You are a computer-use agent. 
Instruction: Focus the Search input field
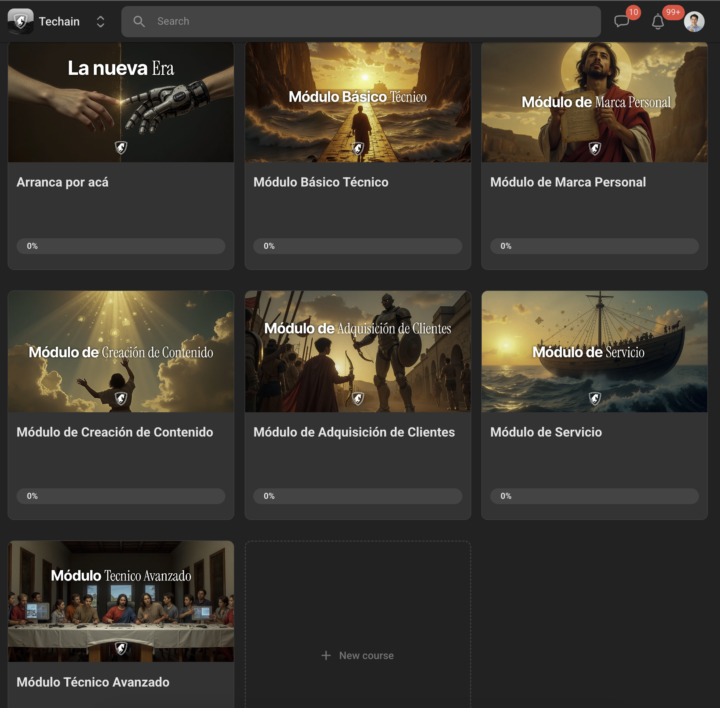click(361, 22)
